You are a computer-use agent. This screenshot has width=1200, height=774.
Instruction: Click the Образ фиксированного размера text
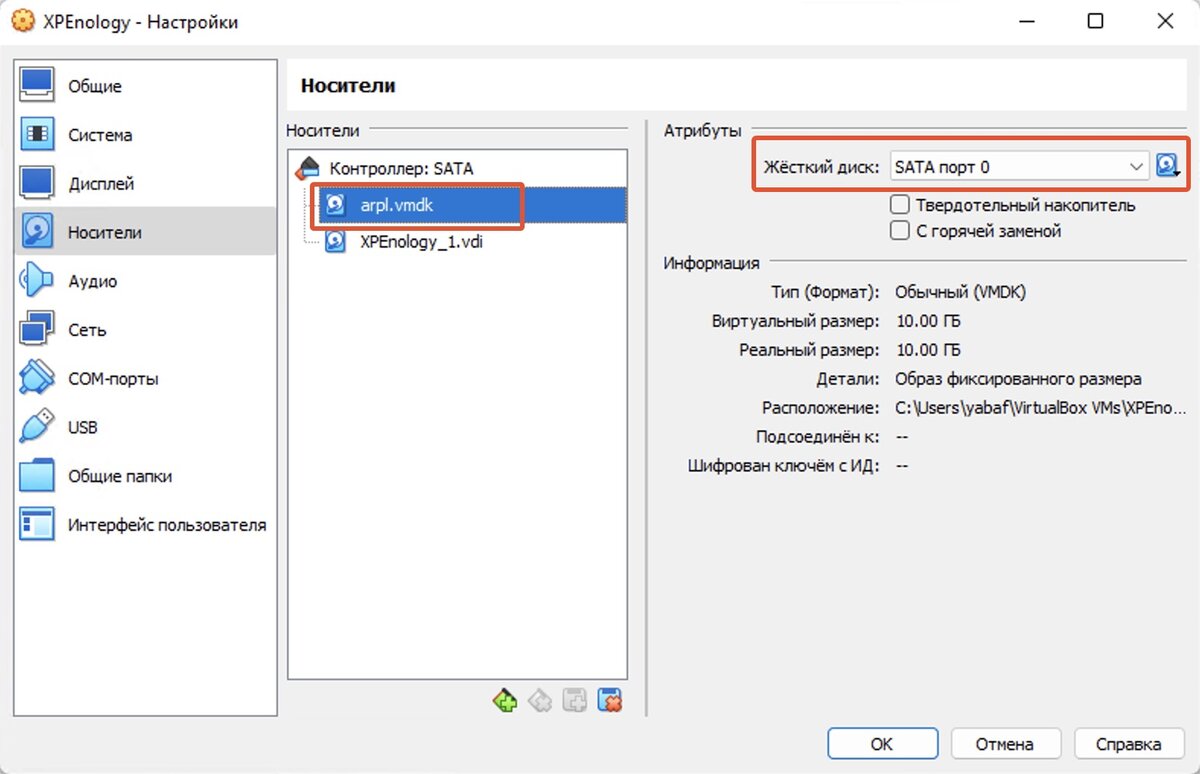pos(1018,380)
